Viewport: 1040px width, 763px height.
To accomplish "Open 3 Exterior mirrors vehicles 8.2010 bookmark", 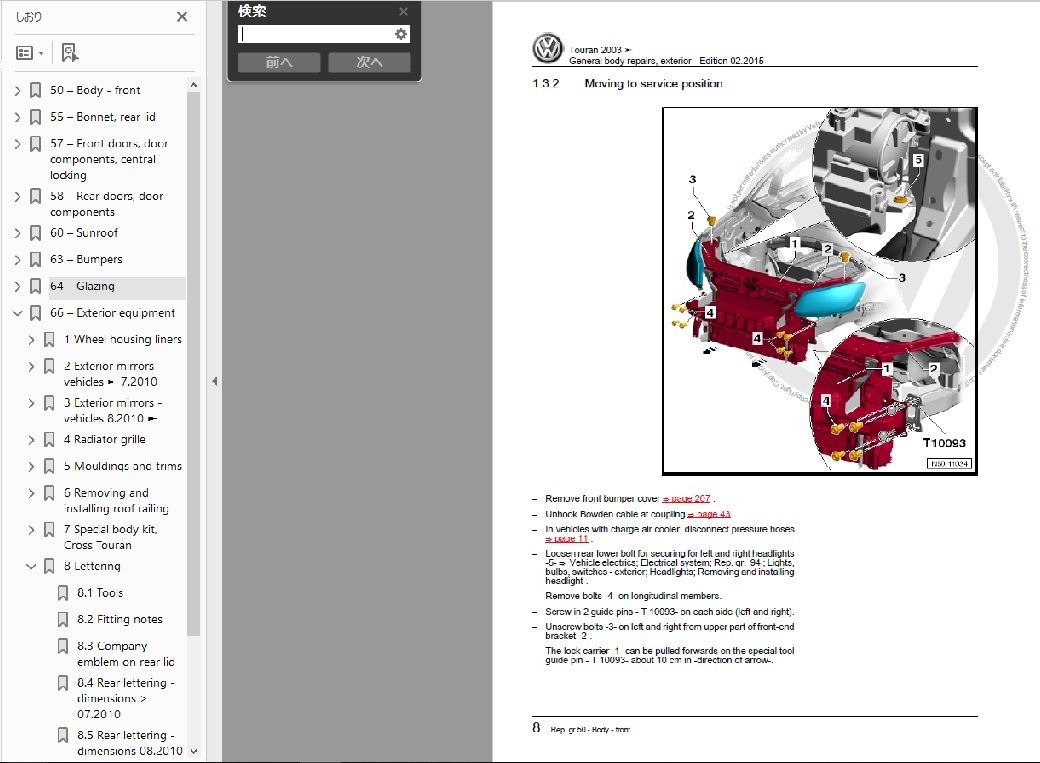I will 113,410.
